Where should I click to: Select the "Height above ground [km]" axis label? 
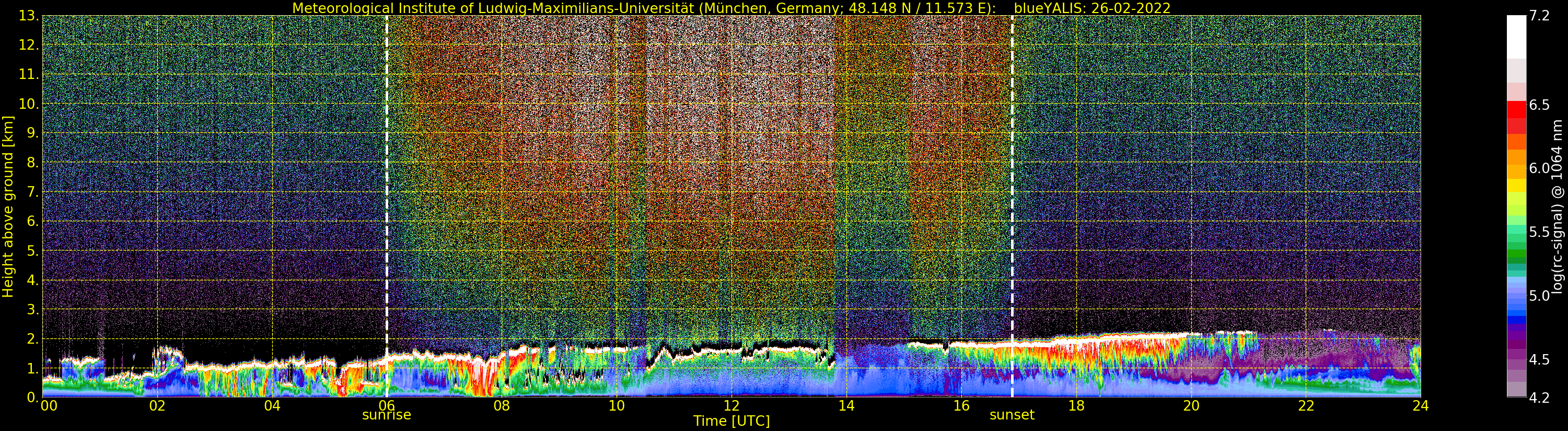pos(8,206)
